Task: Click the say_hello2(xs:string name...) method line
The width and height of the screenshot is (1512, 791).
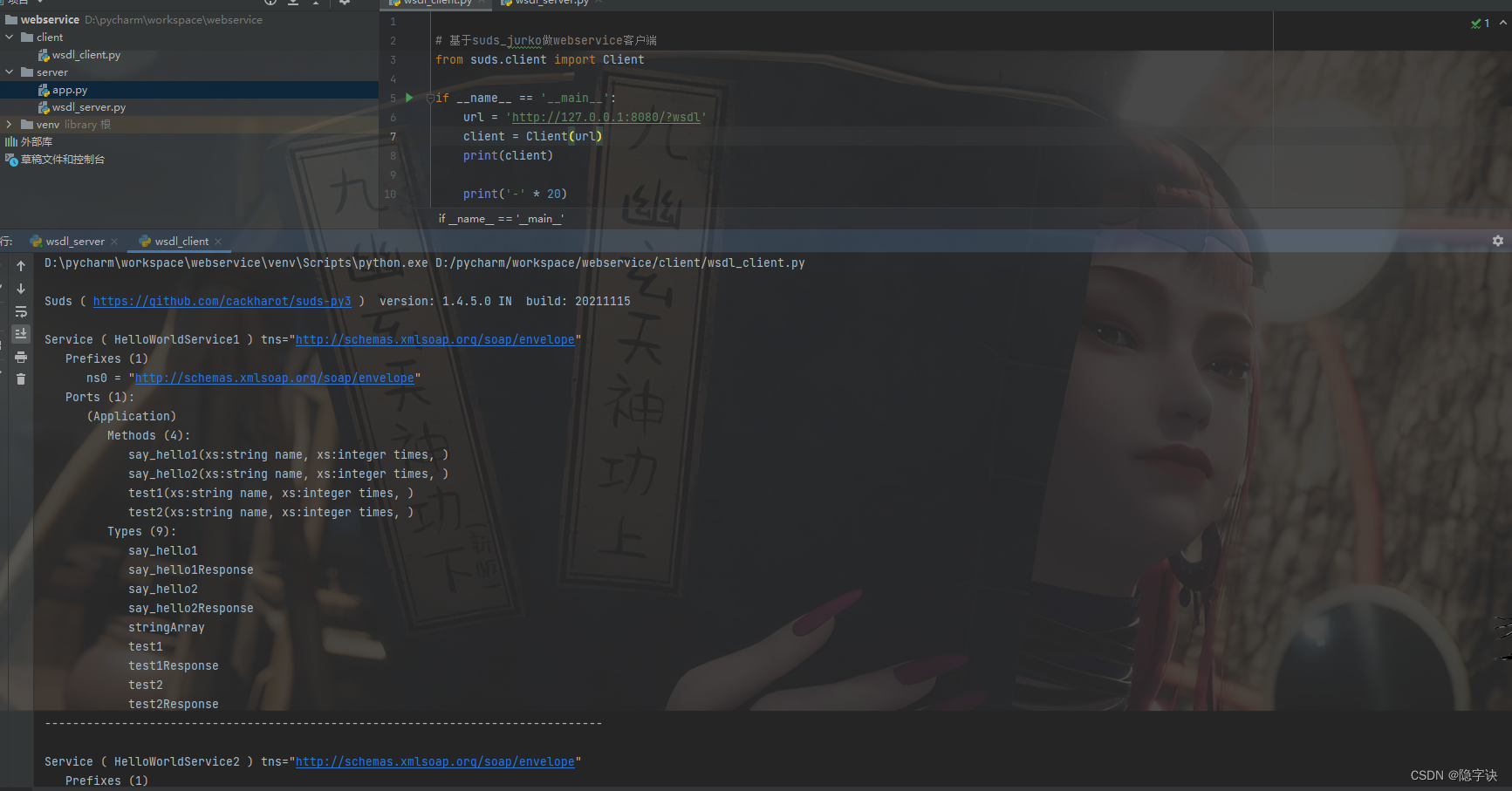Action: coord(289,474)
